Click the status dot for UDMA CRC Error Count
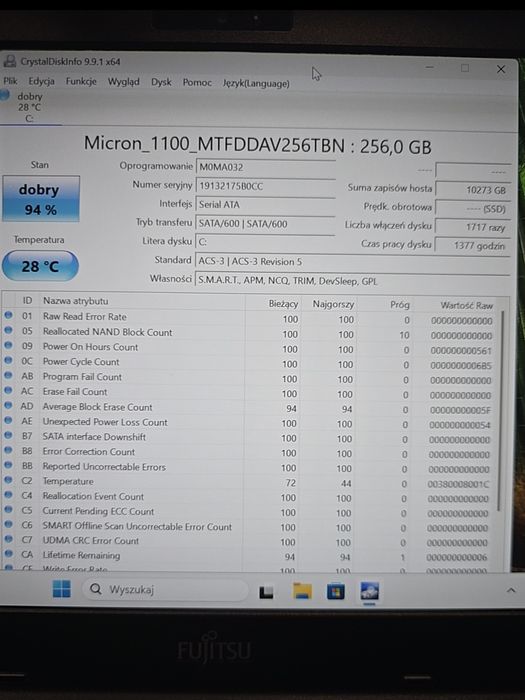This screenshot has width=525, height=700. (x=8, y=539)
